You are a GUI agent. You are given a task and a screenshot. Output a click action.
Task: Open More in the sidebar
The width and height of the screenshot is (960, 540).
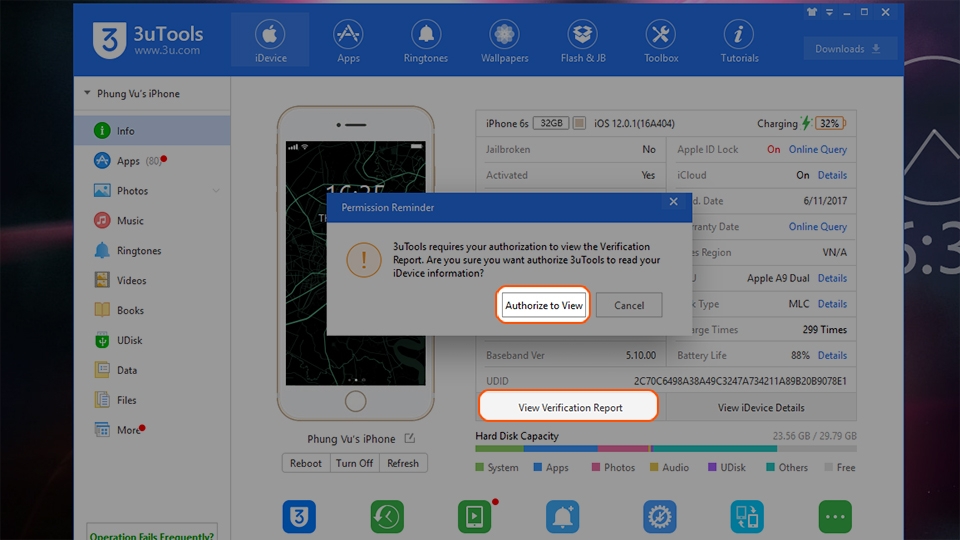(x=152, y=430)
